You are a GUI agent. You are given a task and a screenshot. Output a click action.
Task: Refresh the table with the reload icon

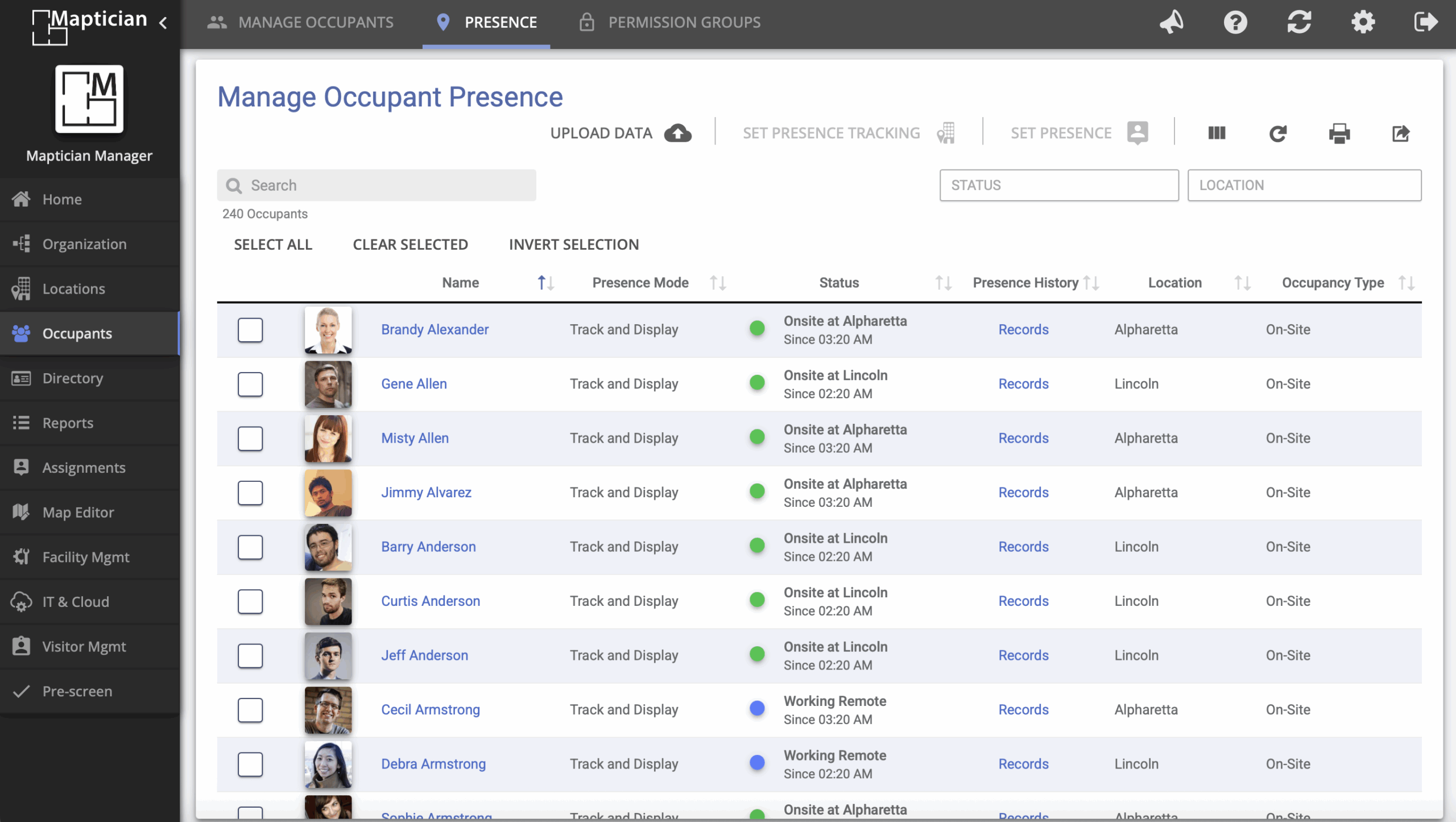pyautogui.click(x=1278, y=134)
